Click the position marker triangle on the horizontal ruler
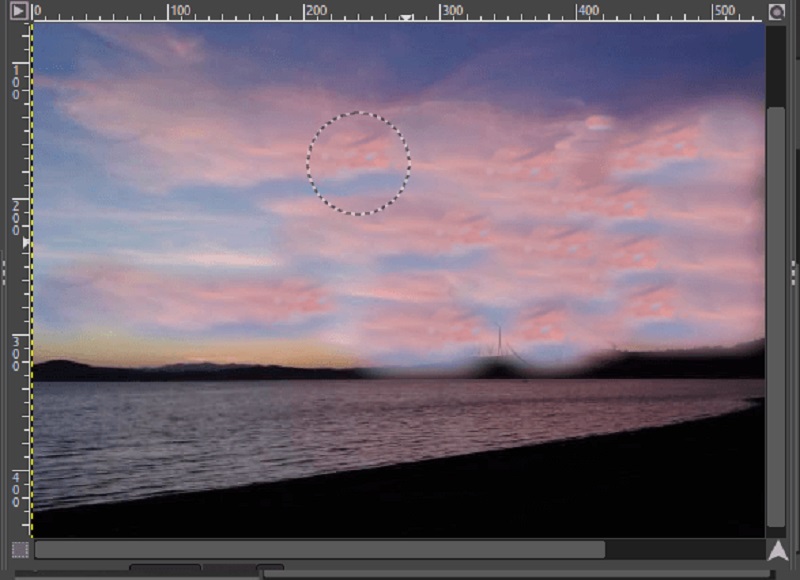The height and width of the screenshot is (580, 800). (x=407, y=17)
